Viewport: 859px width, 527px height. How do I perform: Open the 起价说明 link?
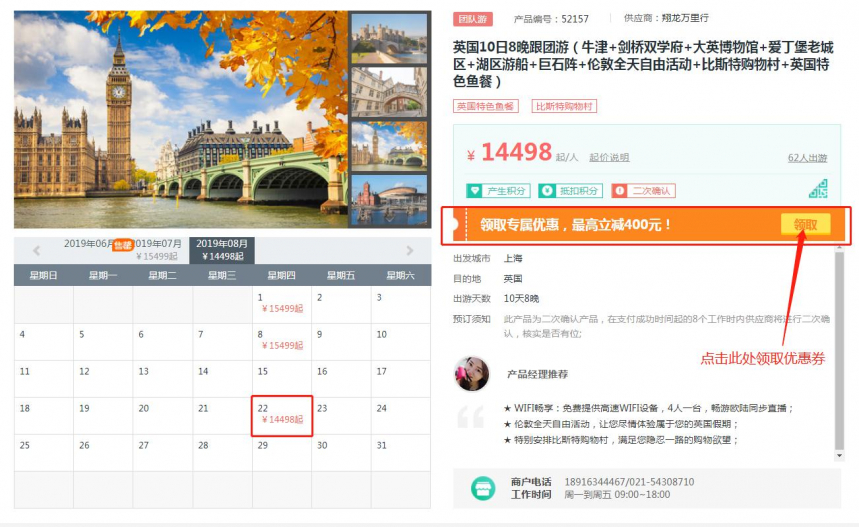(609, 157)
